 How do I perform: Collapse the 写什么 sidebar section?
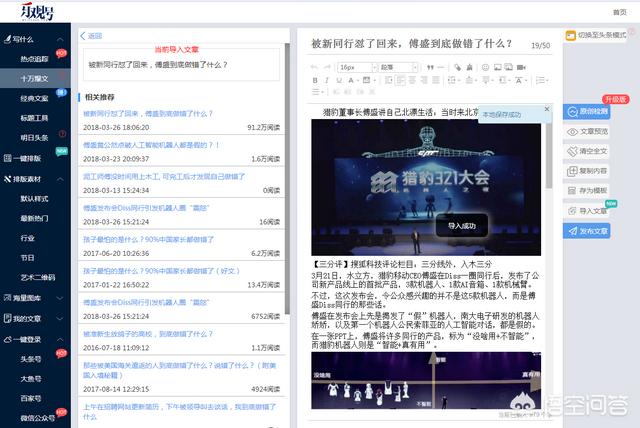click(60, 40)
